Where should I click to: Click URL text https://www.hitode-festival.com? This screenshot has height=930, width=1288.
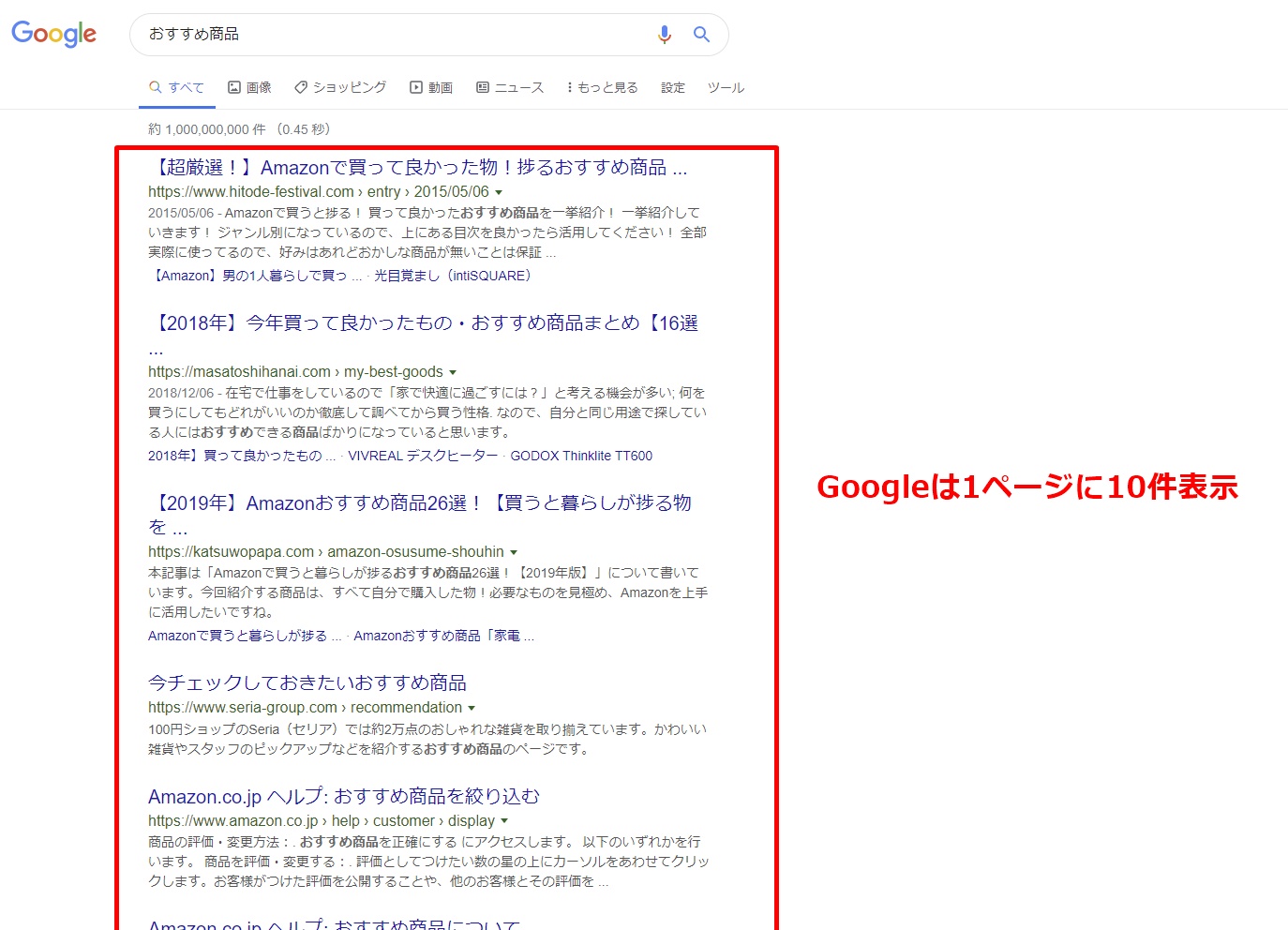(251, 192)
